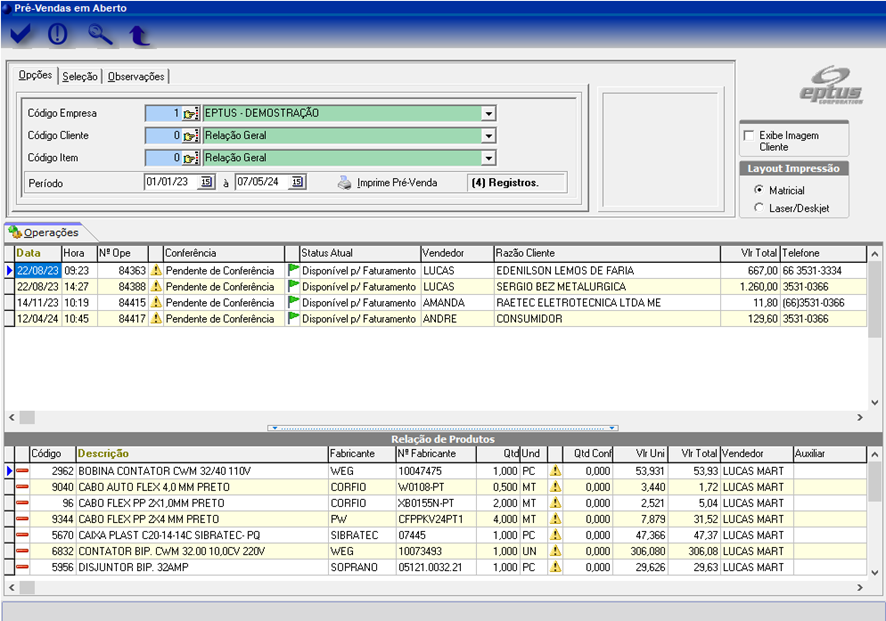
Task: Click the checkmark confirm icon in toolbar
Action: click(21, 35)
